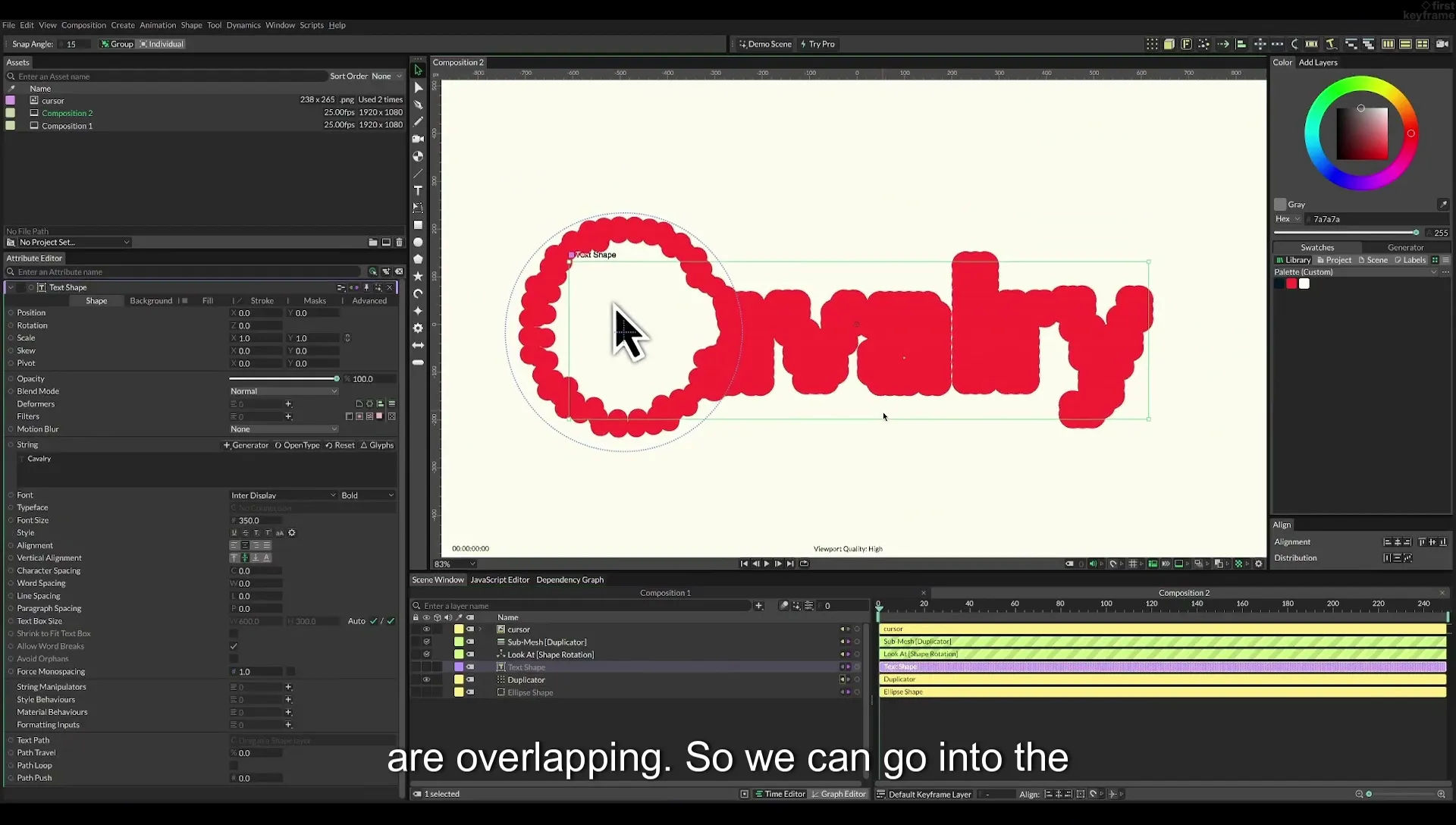Open the viewport zoom percentage dropdown
Image resolution: width=1456 pixels, height=825 pixels.
click(x=455, y=564)
